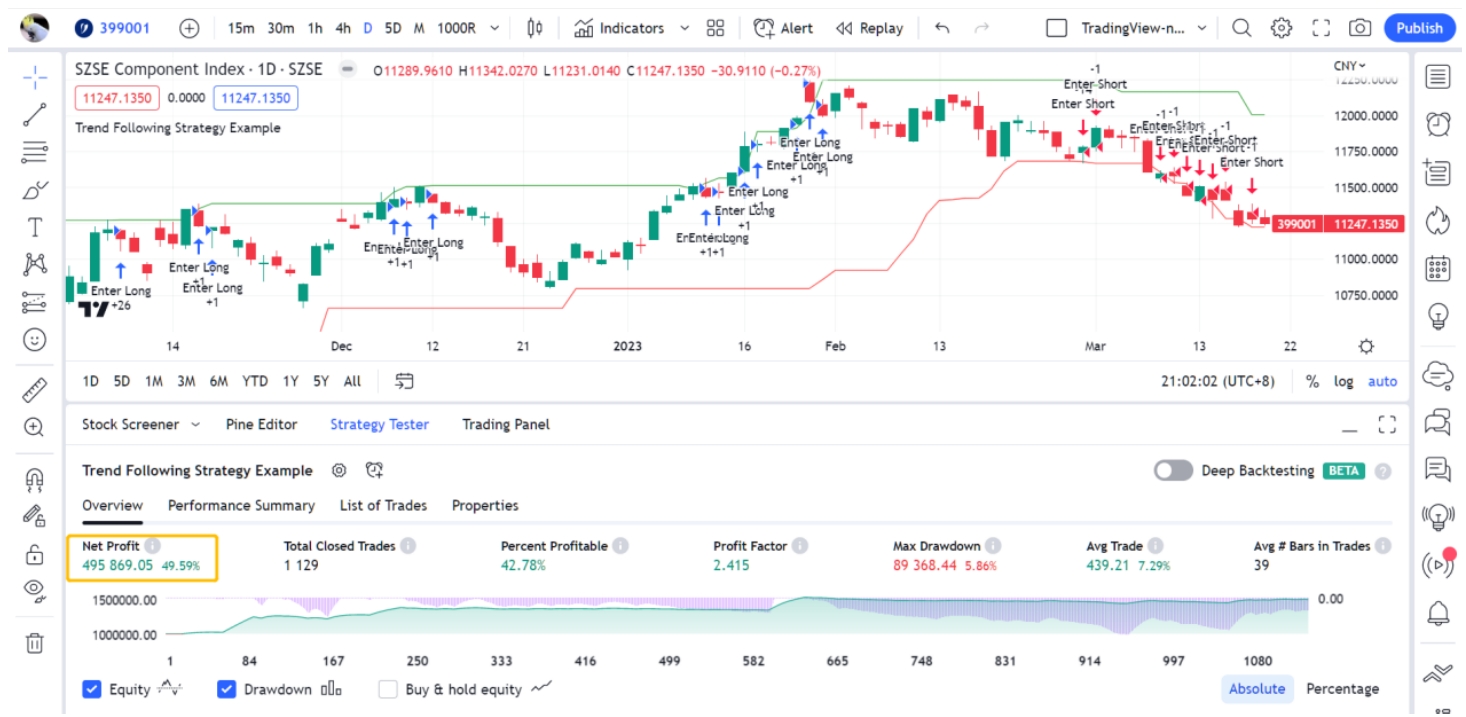Enable Buy & hold equity checkbox
Viewport: 1466px width, 717px height.
(388, 689)
